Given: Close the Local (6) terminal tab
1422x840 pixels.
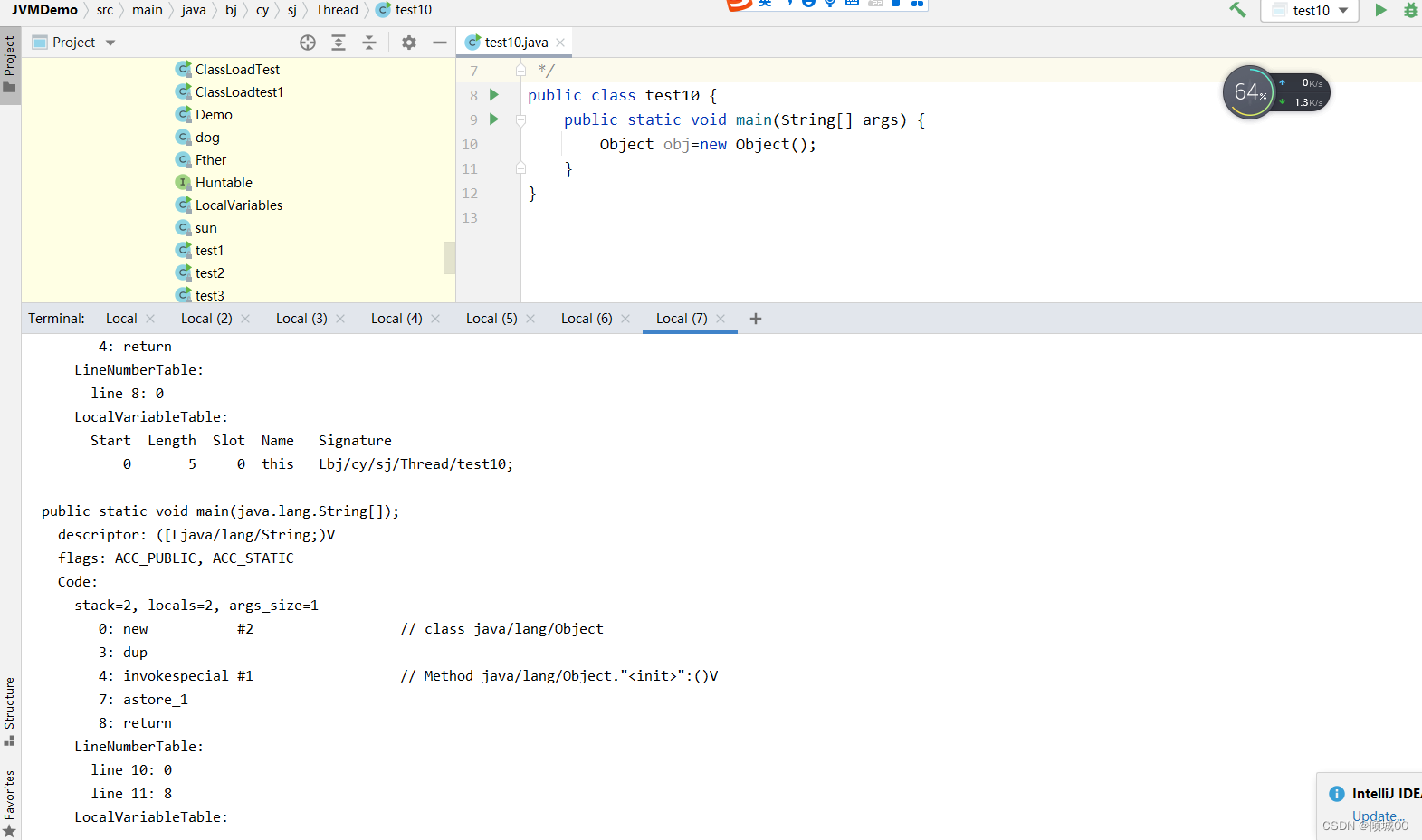Looking at the screenshot, I should 625,319.
